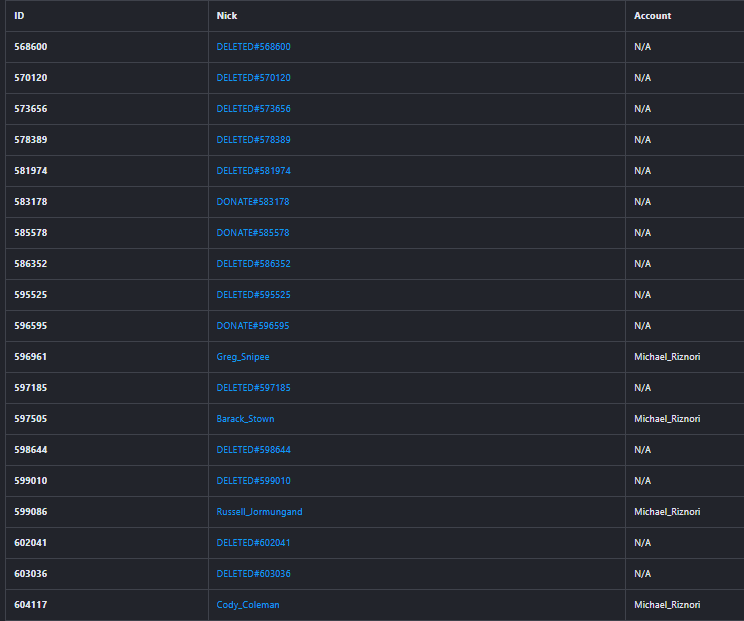Click the Account column header
The height and width of the screenshot is (621, 744).
(x=652, y=16)
